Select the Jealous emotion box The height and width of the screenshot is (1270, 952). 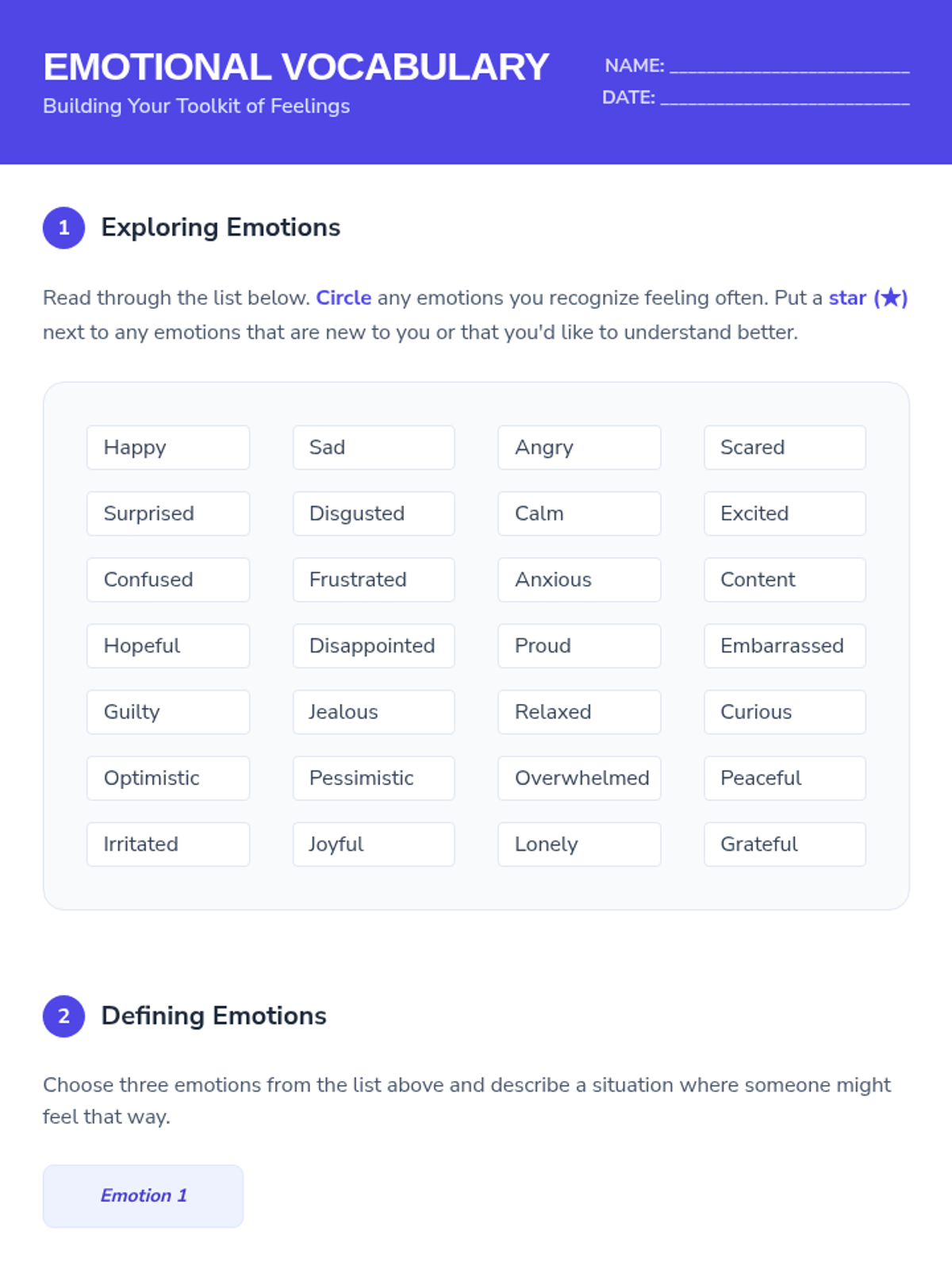374,712
